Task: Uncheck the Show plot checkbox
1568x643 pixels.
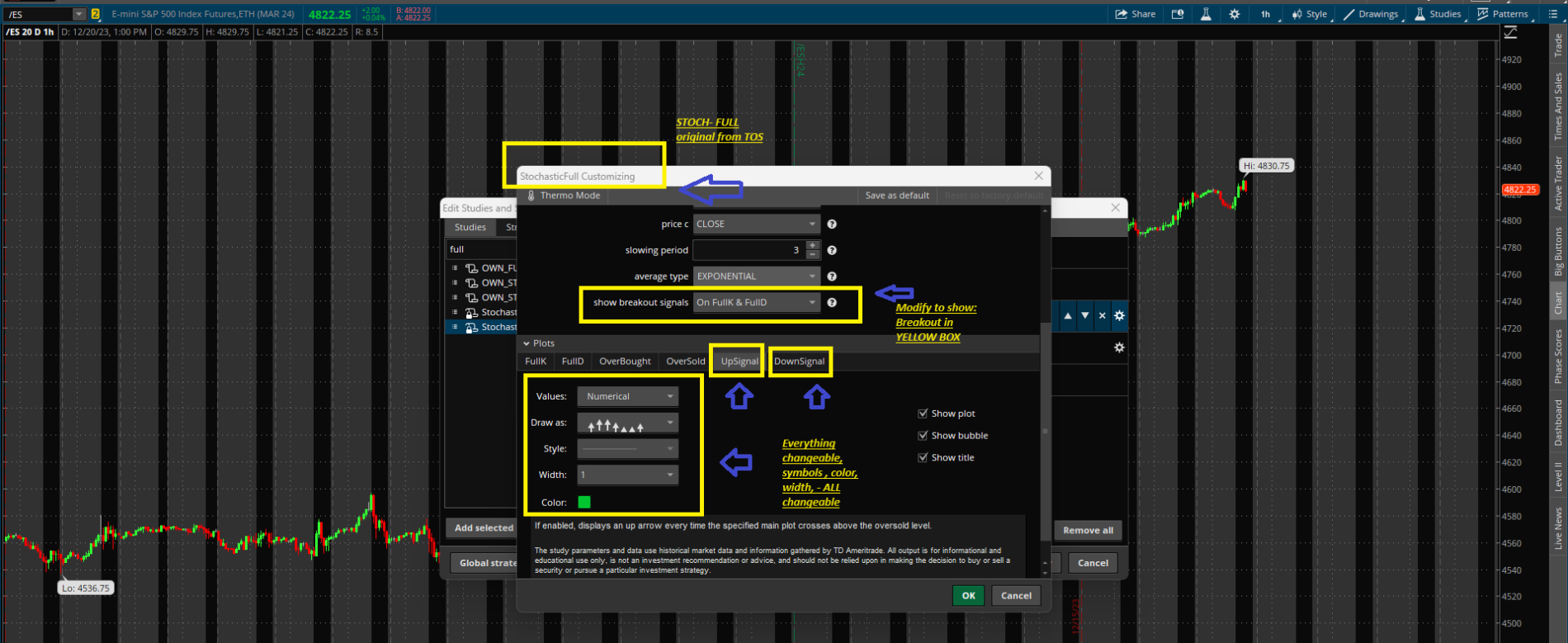Action: click(x=923, y=414)
